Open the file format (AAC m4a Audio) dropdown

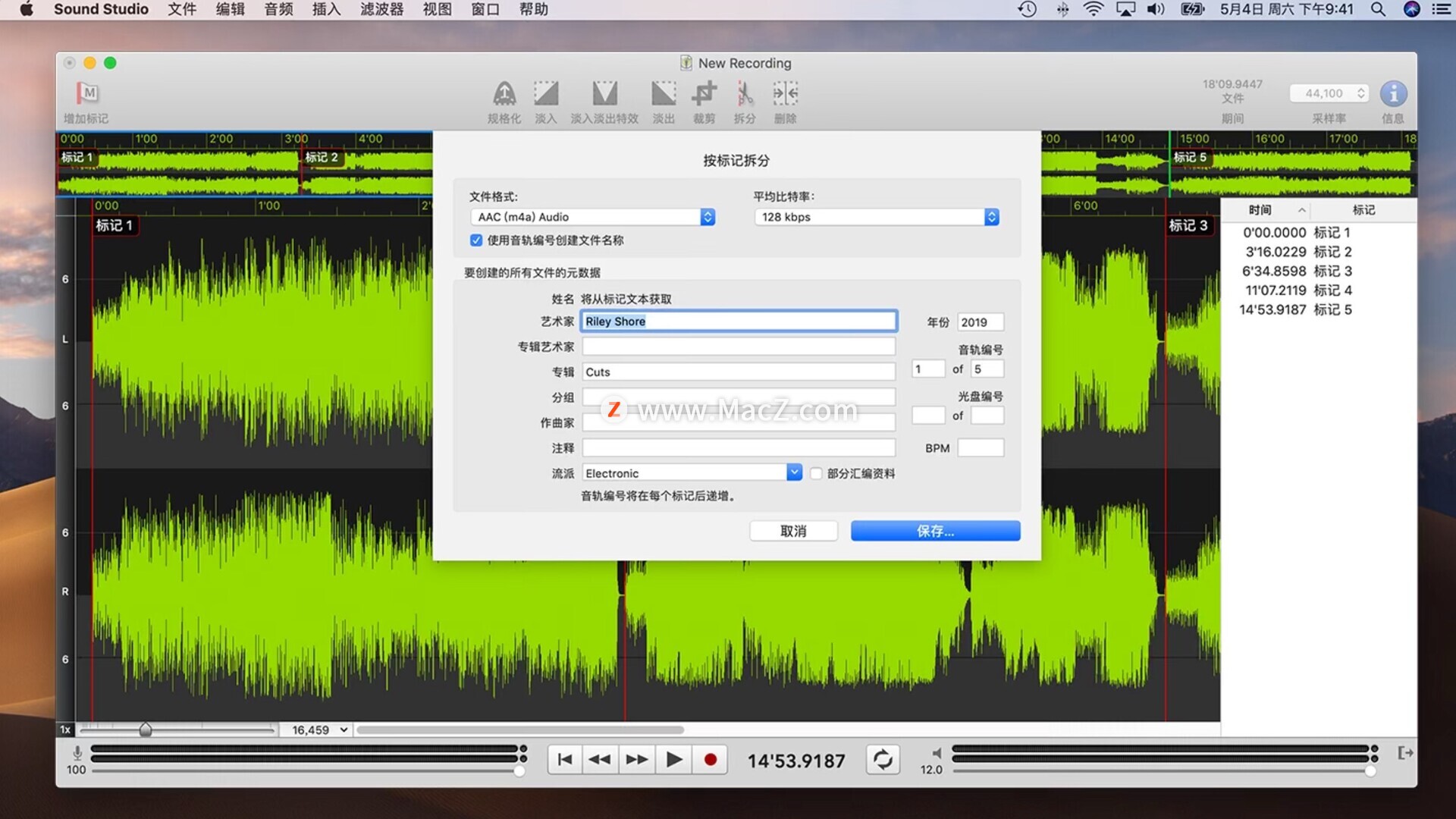(592, 217)
